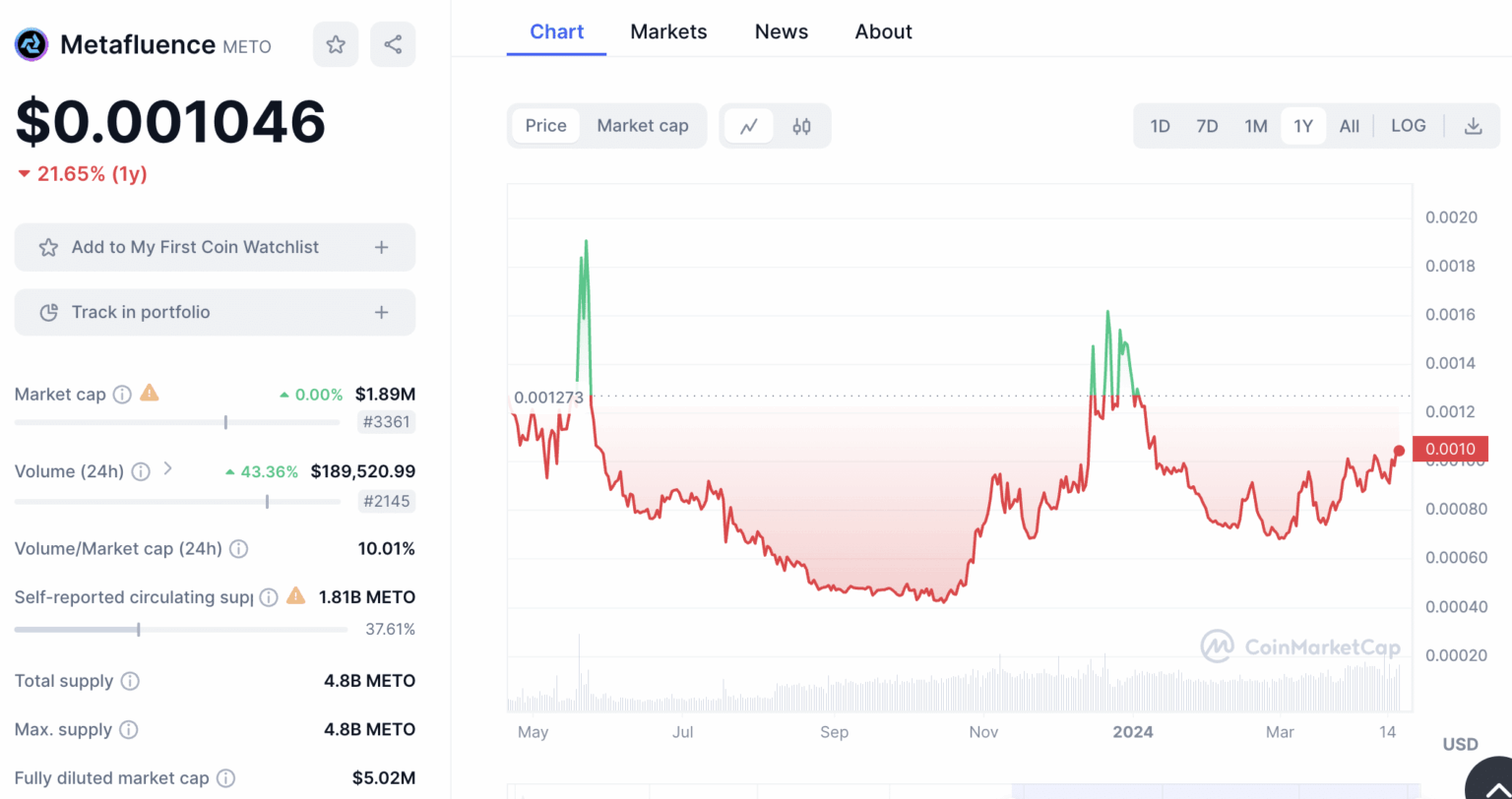Click the CoinMarketCap watermark on the chart
Viewport: 1512px width, 799px height.
1297,647
